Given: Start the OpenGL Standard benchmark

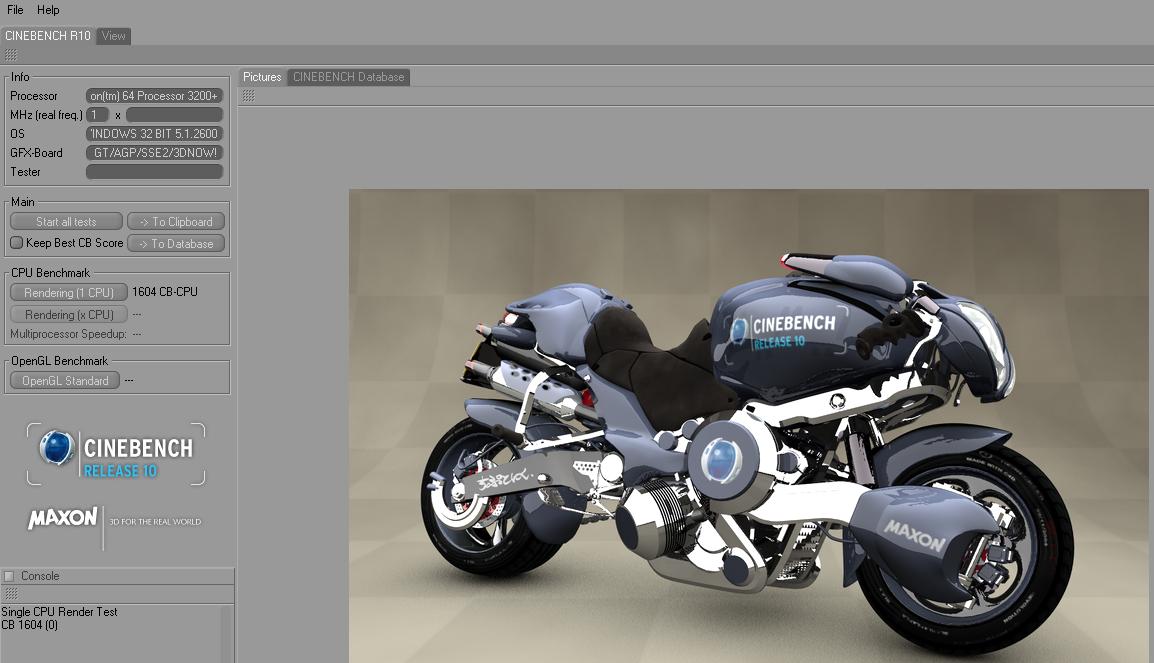Looking at the screenshot, I should 65,381.
